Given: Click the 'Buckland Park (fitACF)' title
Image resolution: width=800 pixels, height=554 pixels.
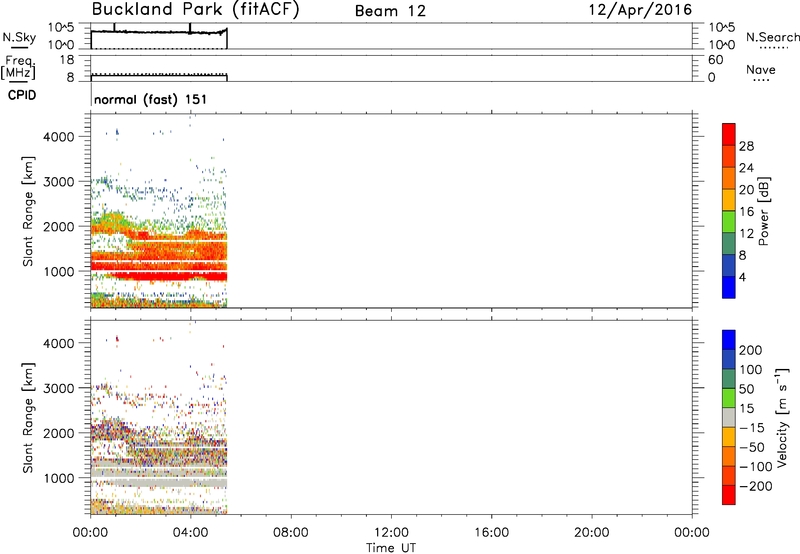Looking at the screenshot, I should coord(195,10).
